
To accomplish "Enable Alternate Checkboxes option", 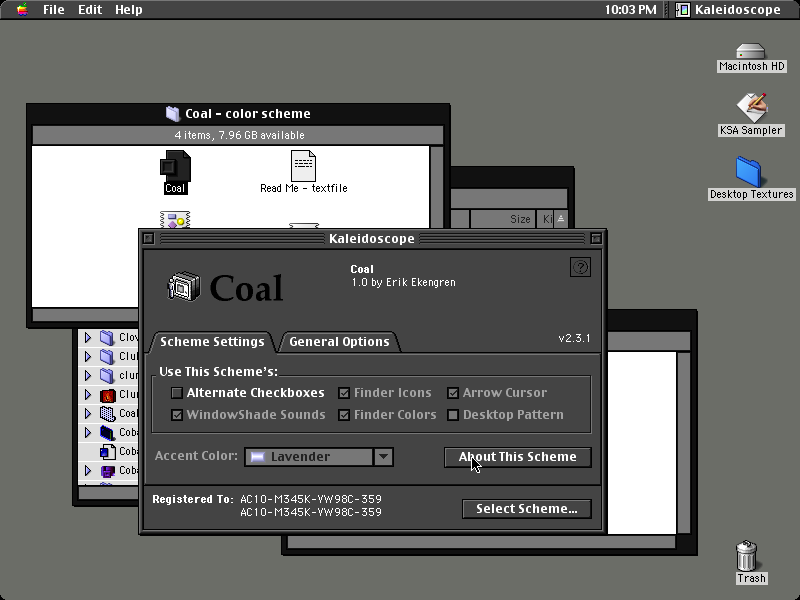I will (177, 393).
